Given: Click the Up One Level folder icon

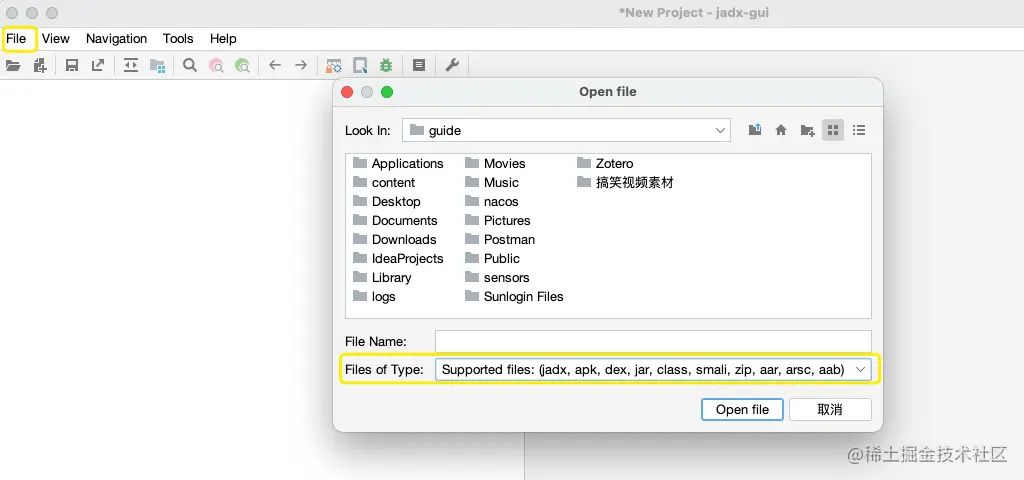Looking at the screenshot, I should click(x=755, y=130).
